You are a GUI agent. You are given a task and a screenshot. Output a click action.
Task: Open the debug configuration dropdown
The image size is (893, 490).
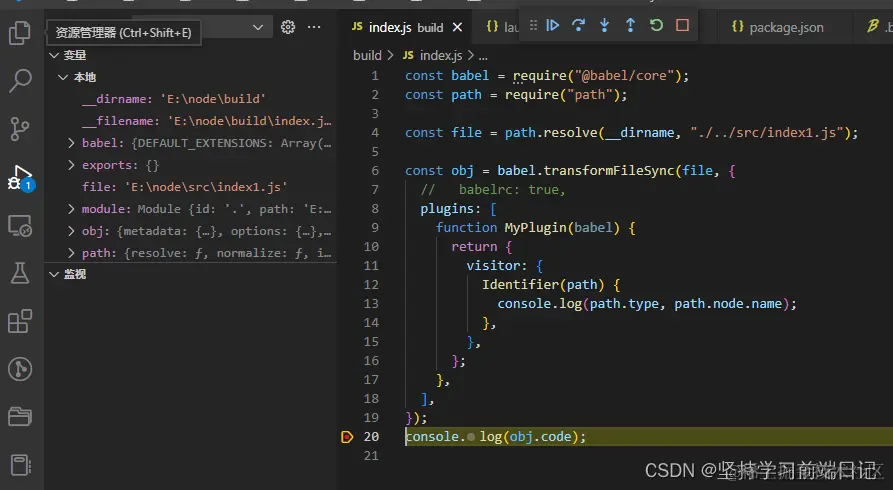257,27
